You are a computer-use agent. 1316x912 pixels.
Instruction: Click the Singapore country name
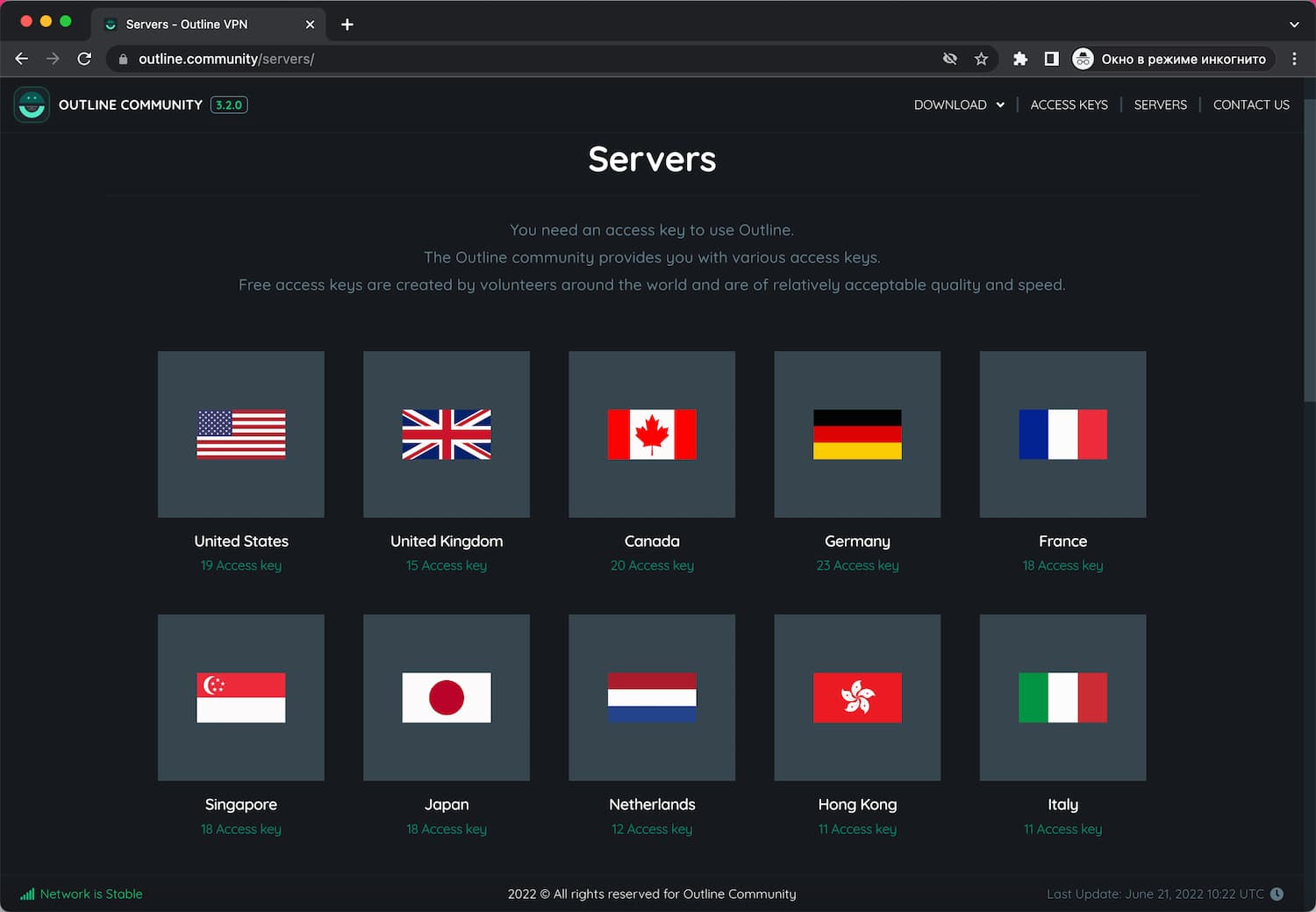241,805
